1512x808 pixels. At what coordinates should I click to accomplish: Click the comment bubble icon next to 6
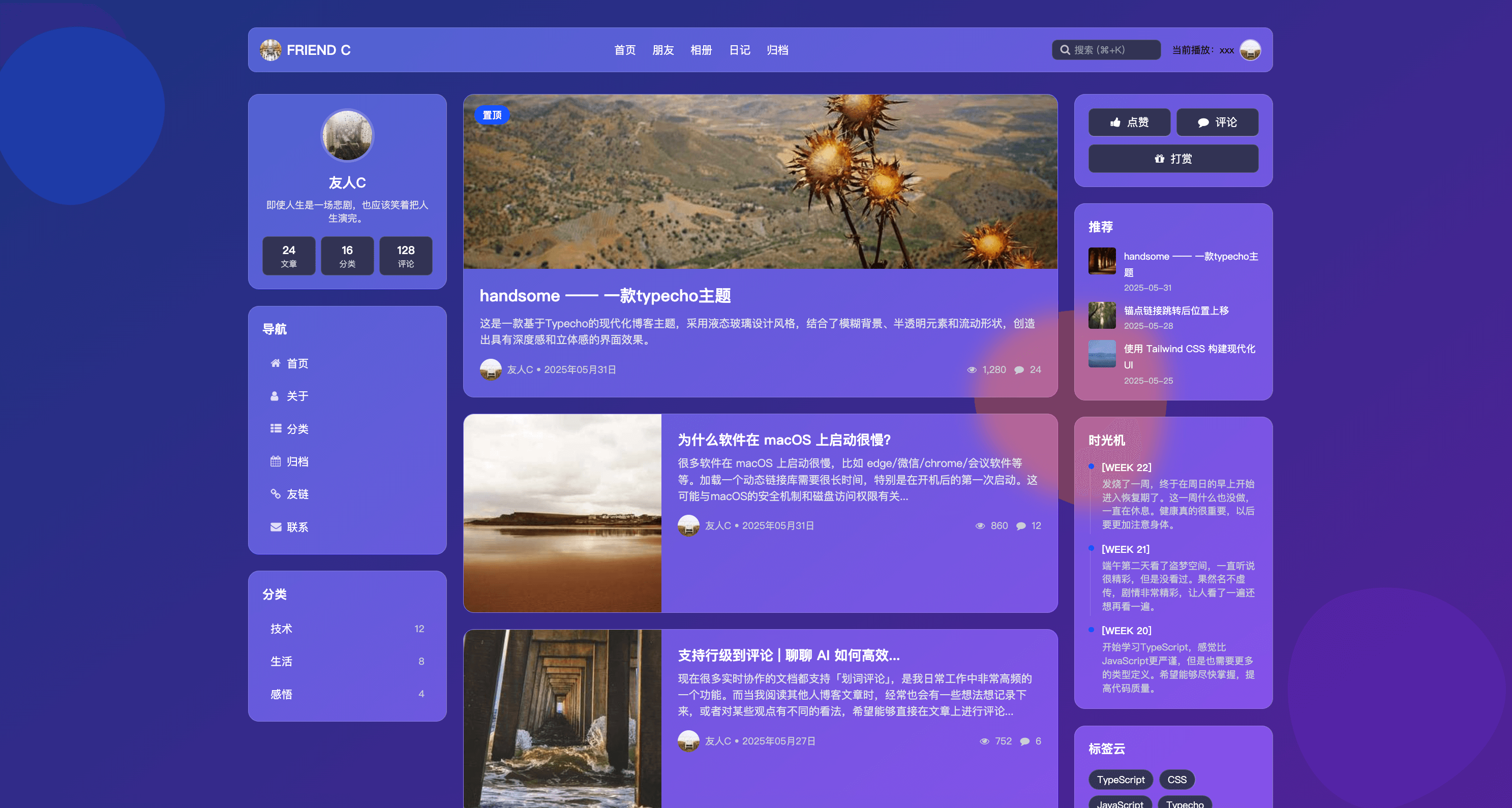[1025, 741]
